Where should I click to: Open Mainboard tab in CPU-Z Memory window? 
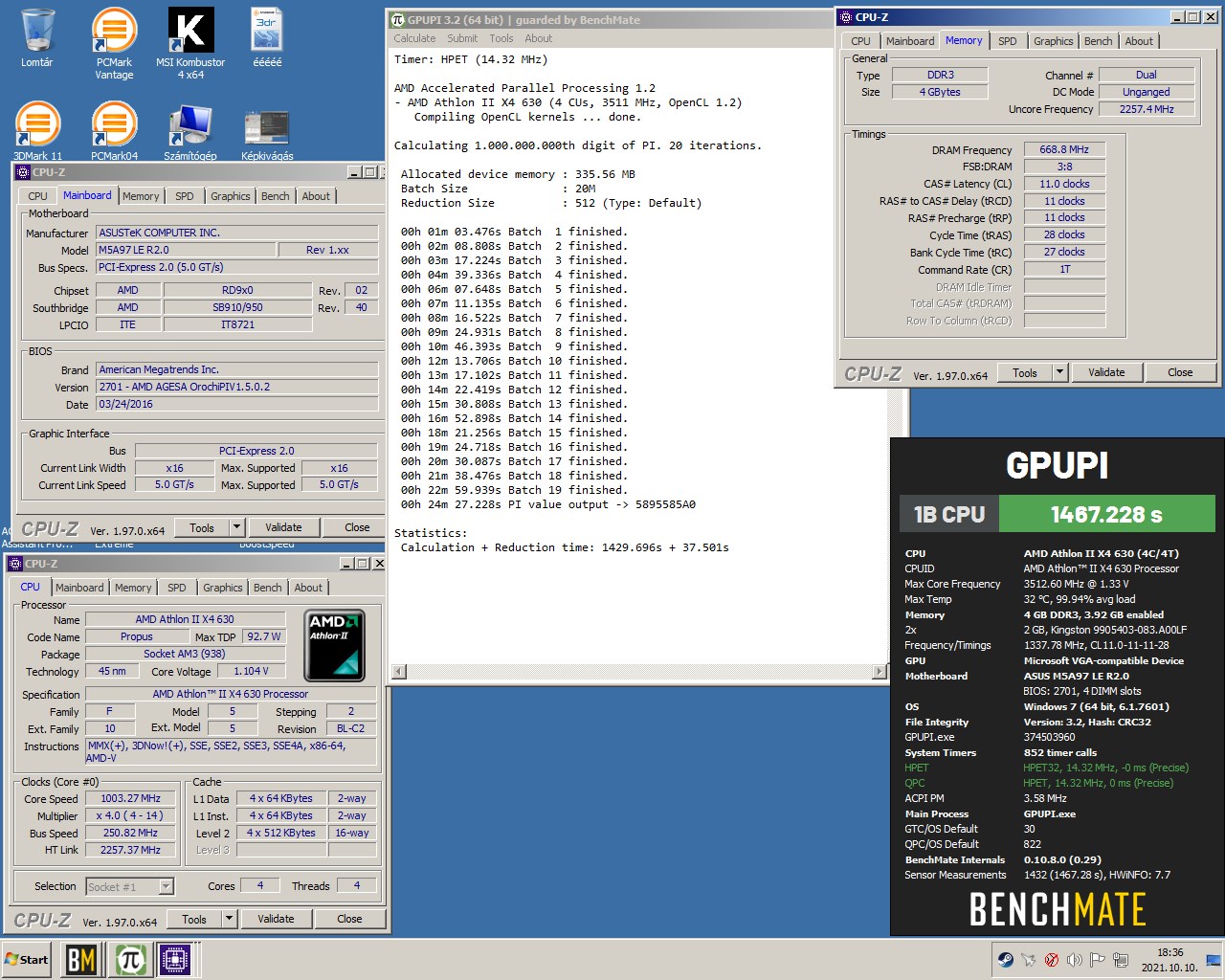[910, 41]
